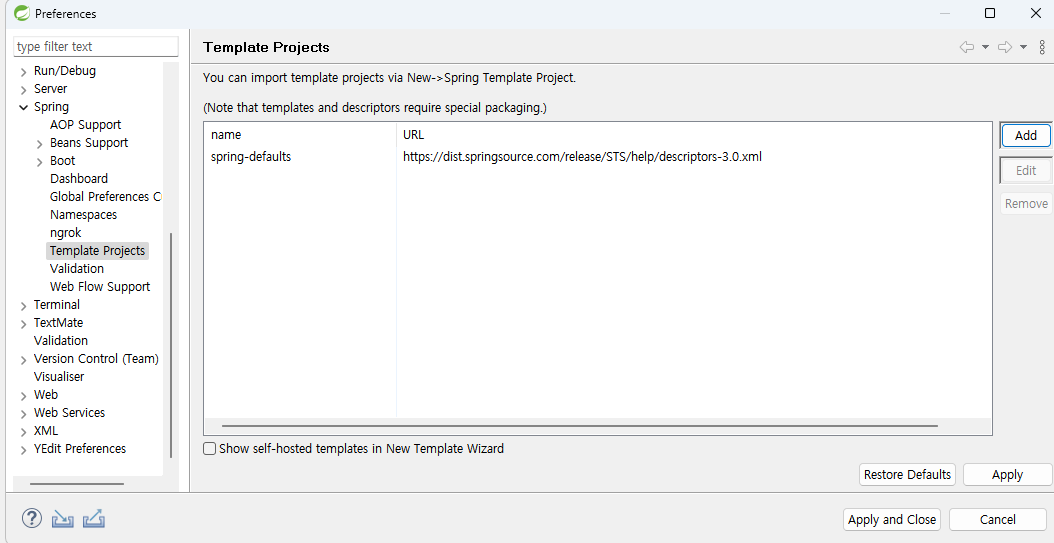Expand the Terminal tree node
The width and height of the screenshot is (1054, 543).
point(24,305)
